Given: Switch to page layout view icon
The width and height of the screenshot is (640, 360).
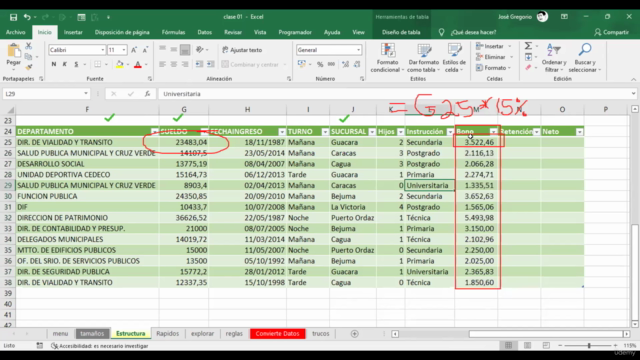Looking at the screenshot, I should 527,346.
